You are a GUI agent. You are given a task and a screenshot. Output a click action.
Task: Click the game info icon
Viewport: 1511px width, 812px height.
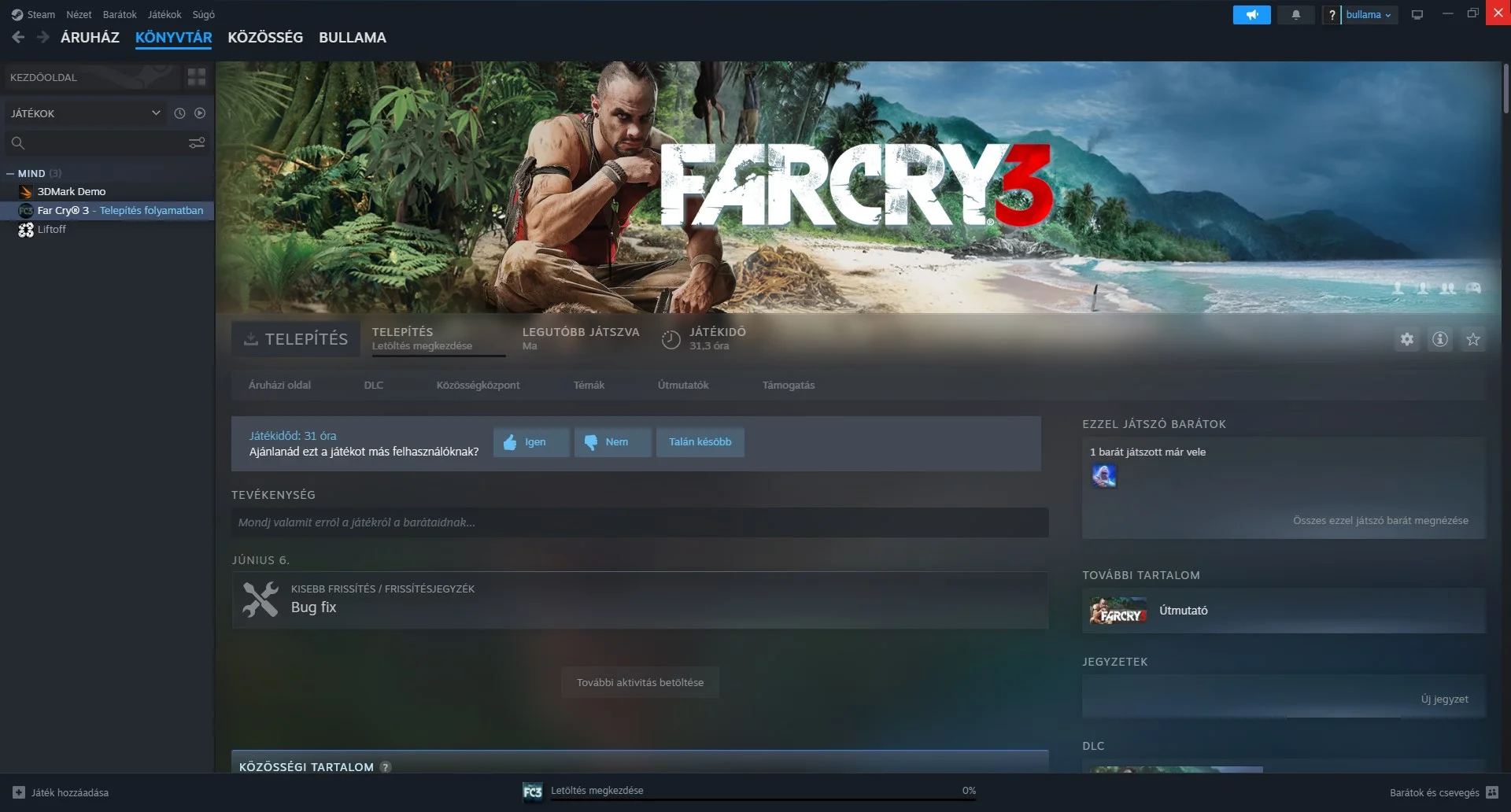(x=1439, y=339)
